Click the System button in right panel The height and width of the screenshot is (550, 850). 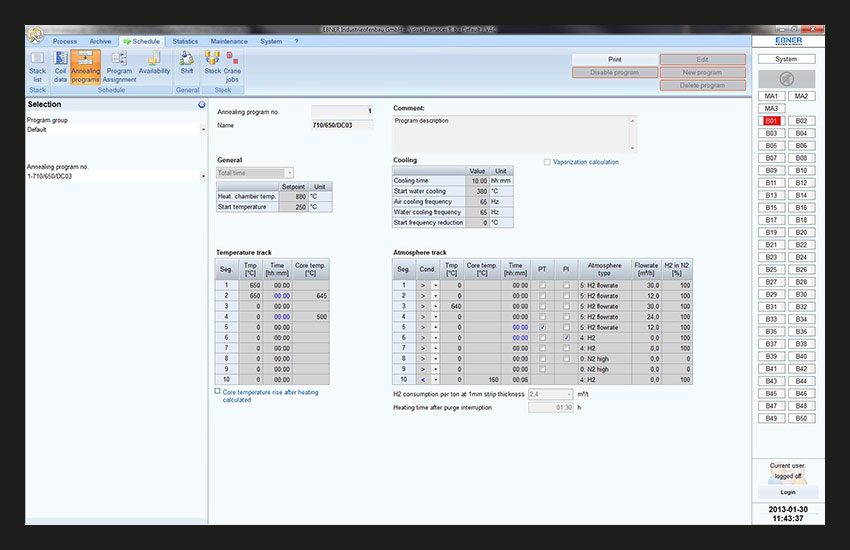[786, 59]
